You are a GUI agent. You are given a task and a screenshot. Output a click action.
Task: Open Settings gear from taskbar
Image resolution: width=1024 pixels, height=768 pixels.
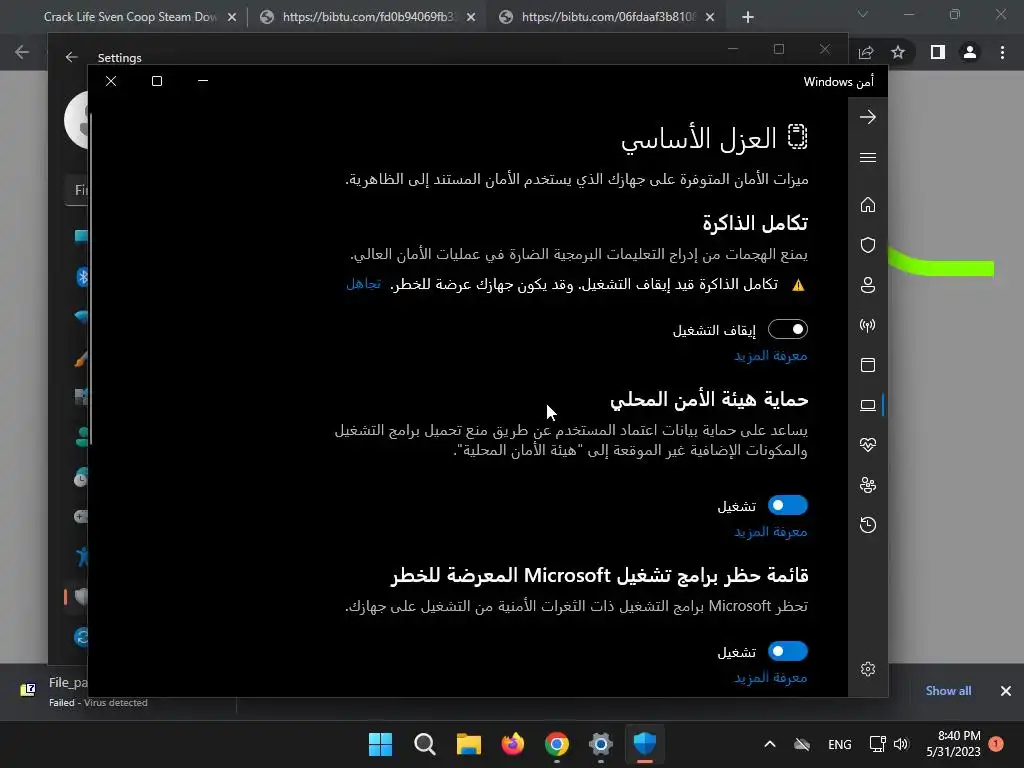coord(600,744)
